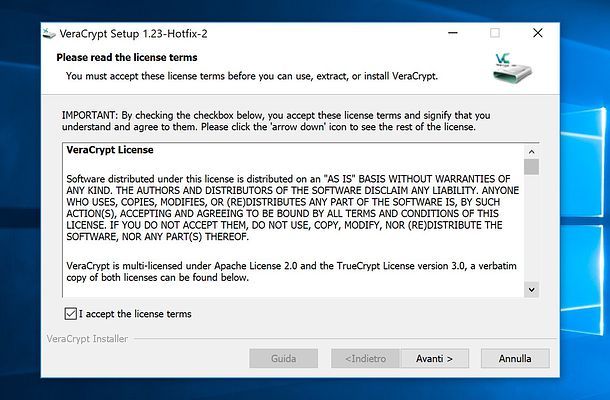
Task: Click the greyed-out Guida button
Action: point(284,358)
